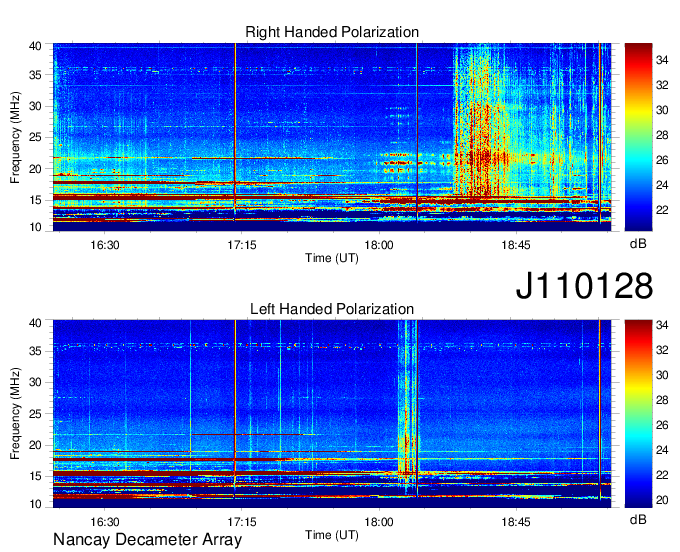Click 40 MHz tick on Left Handed frequency axis
This screenshot has width=680, height=552.
pyautogui.click(x=36, y=323)
